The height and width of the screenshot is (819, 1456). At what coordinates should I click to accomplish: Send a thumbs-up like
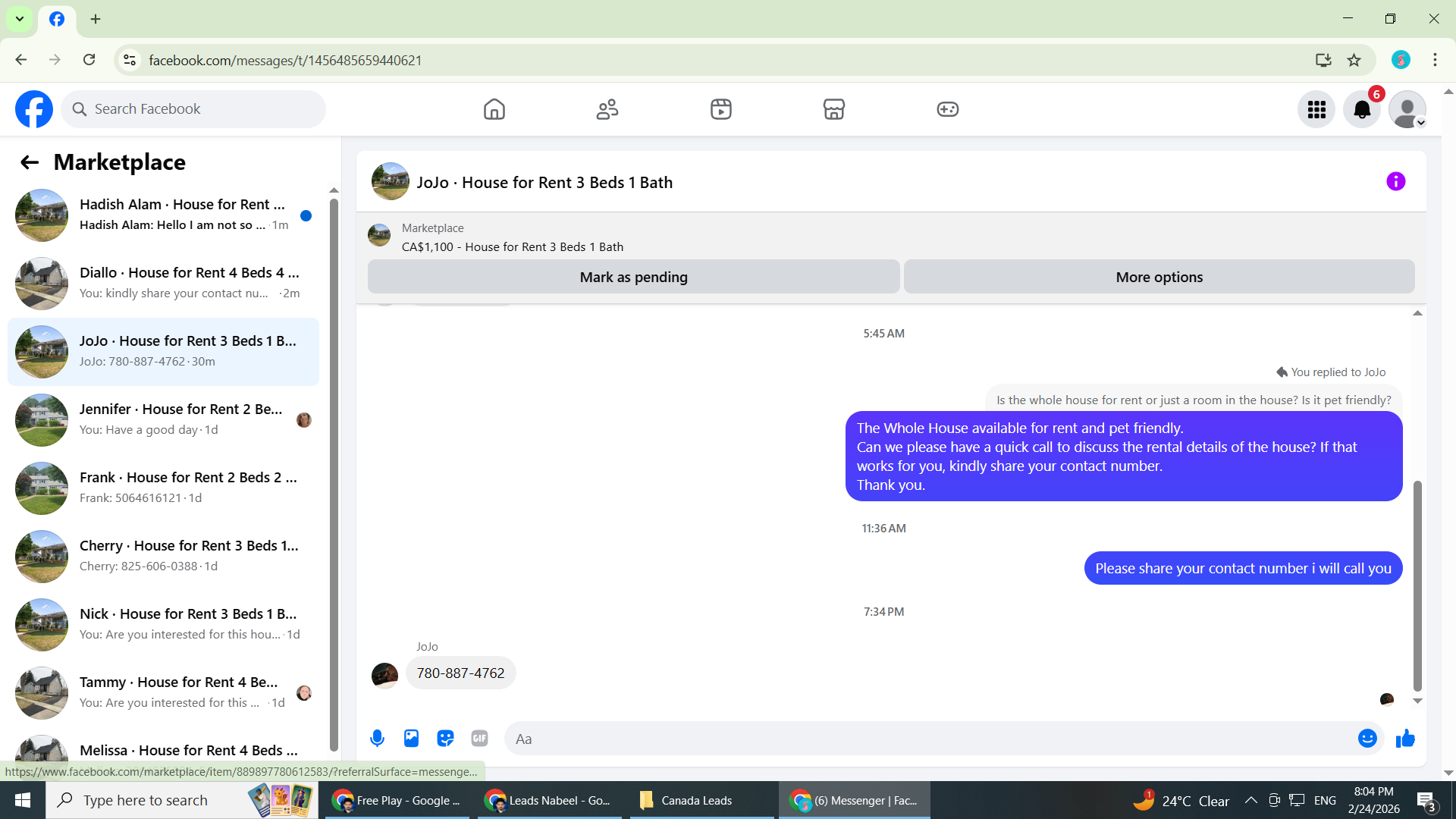tap(1405, 739)
